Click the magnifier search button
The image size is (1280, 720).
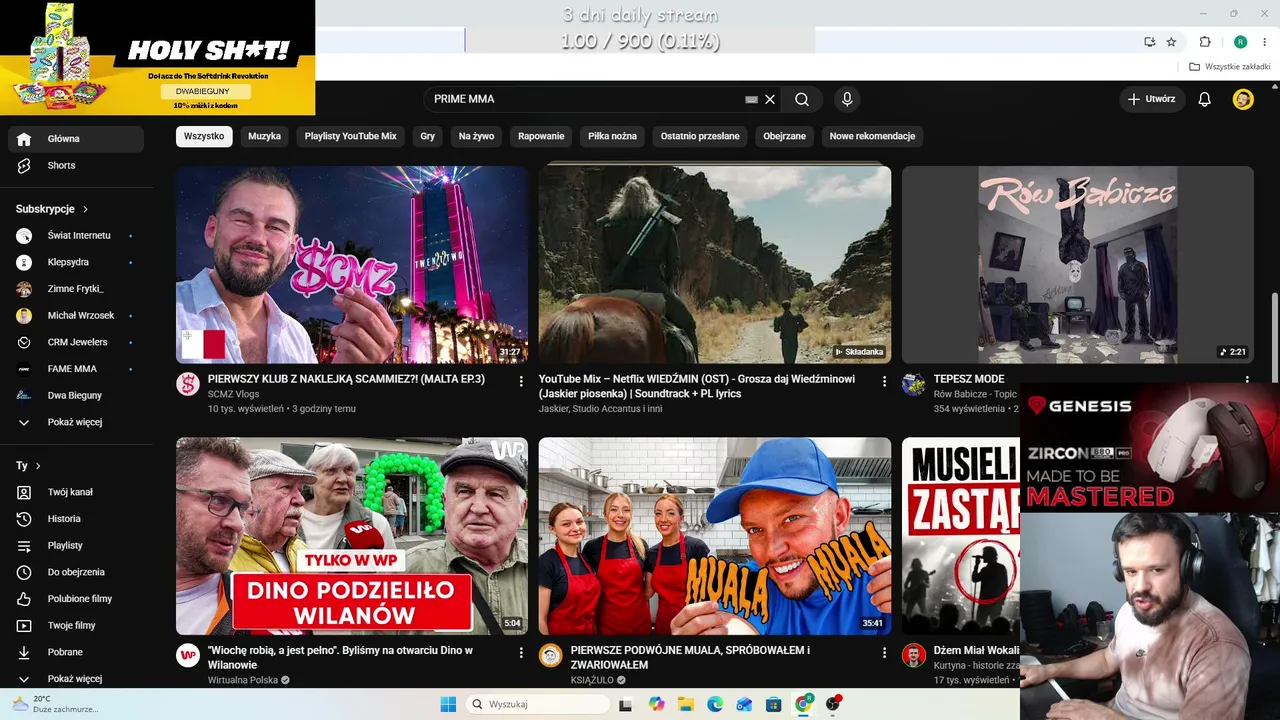[x=802, y=99]
